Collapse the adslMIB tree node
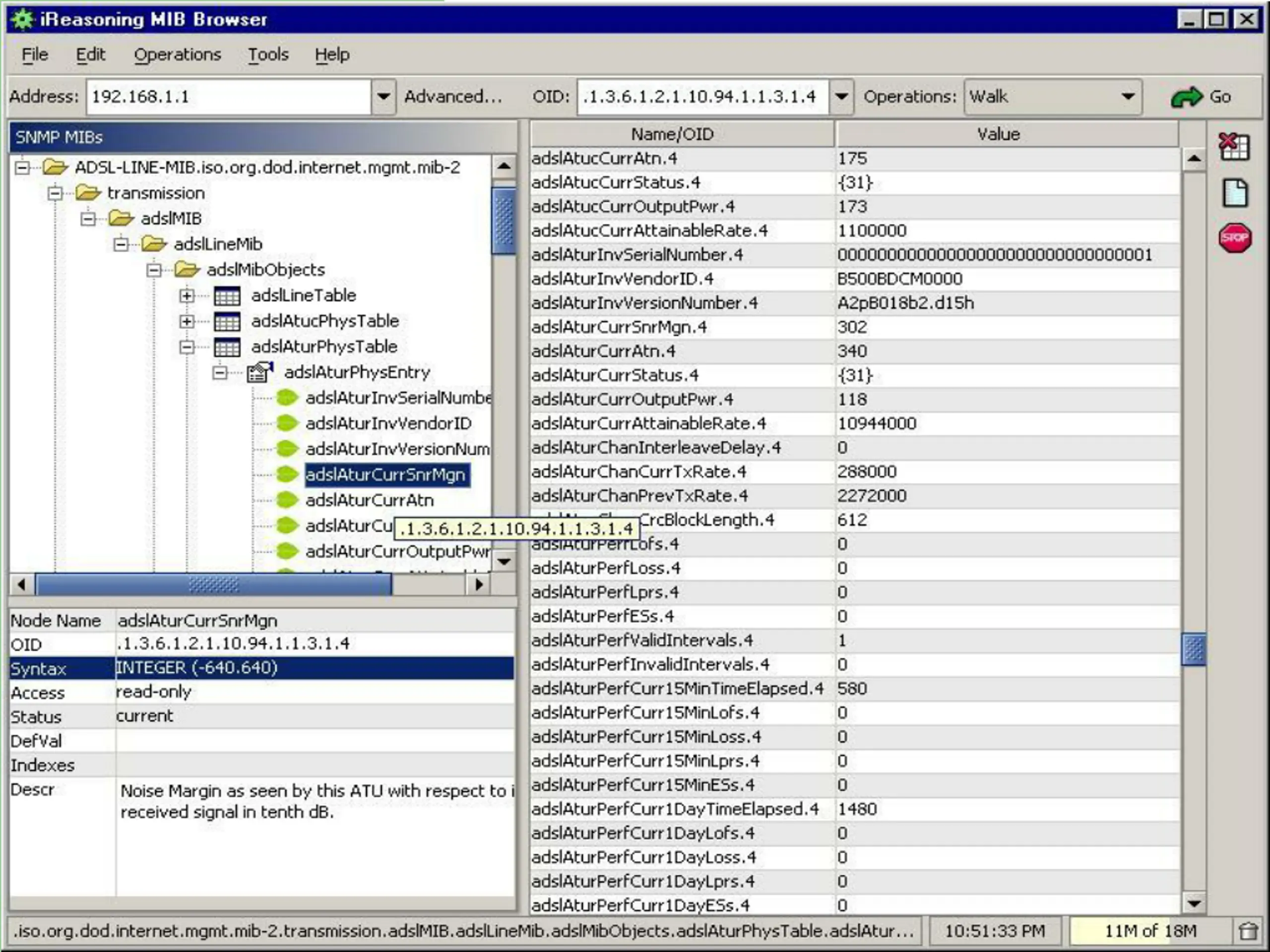This screenshot has height=952, width=1270. click(88, 219)
